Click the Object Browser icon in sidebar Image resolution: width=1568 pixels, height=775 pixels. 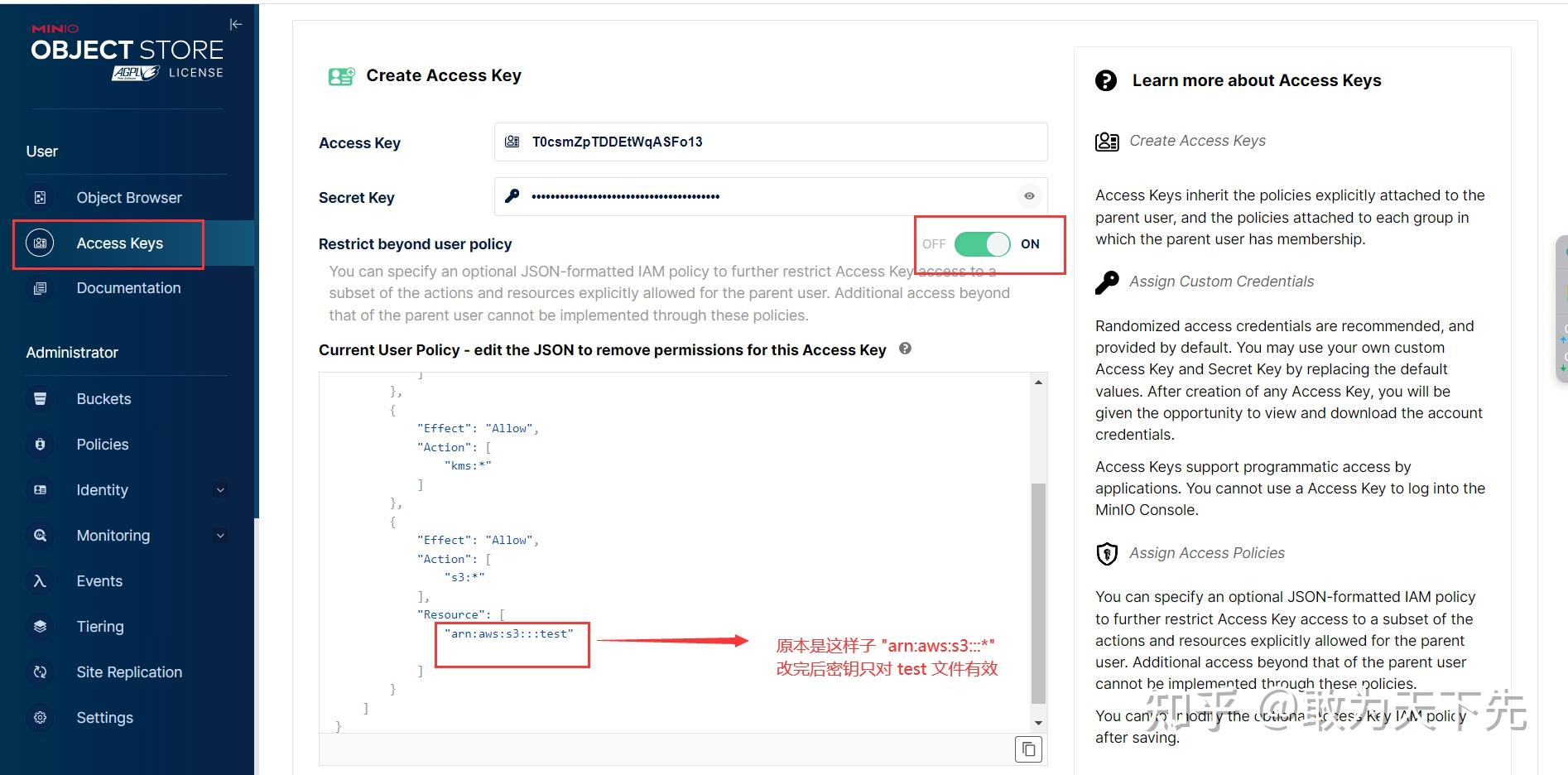click(x=40, y=198)
